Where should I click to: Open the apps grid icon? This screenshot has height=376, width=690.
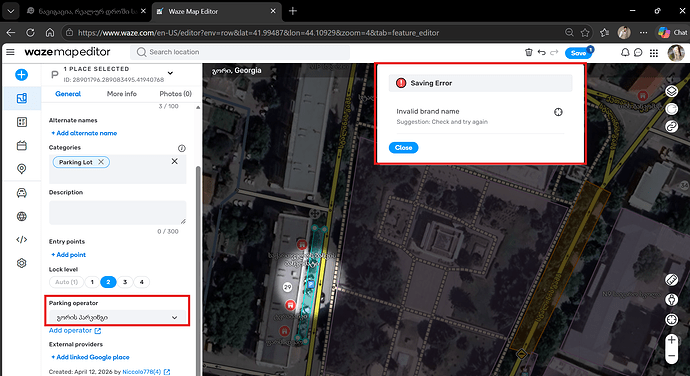(x=654, y=53)
